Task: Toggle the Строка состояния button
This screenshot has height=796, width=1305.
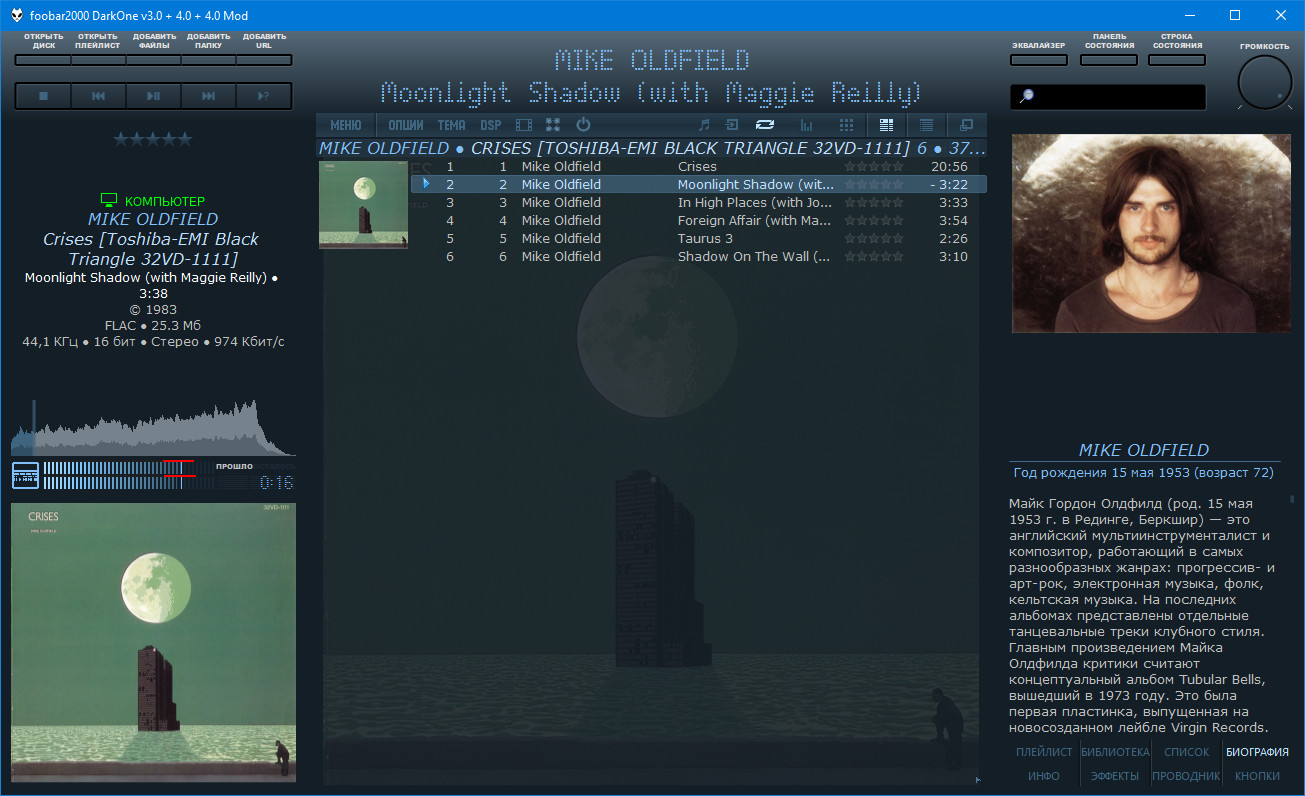Action: point(1176,60)
